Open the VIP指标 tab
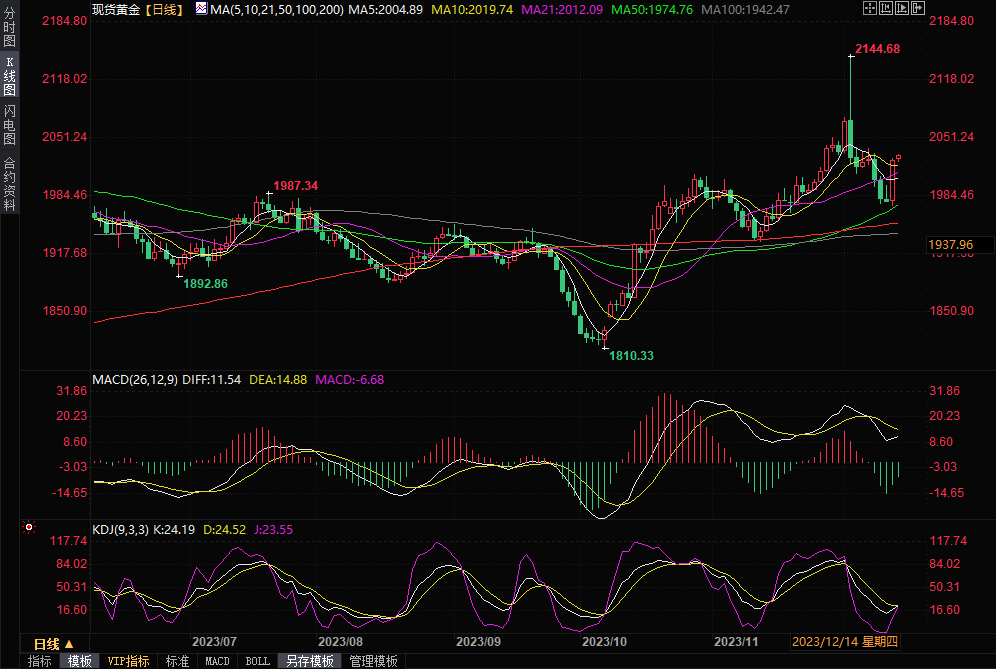The height and width of the screenshot is (669, 996). (x=129, y=661)
